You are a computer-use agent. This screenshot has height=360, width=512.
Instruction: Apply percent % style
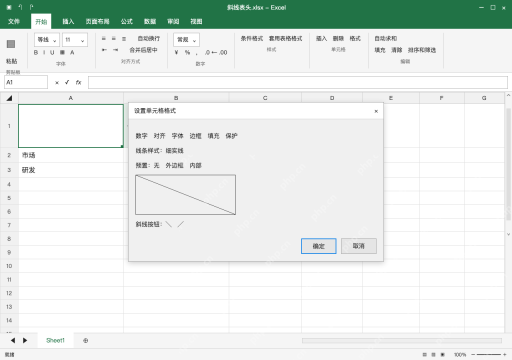(x=187, y=52)
